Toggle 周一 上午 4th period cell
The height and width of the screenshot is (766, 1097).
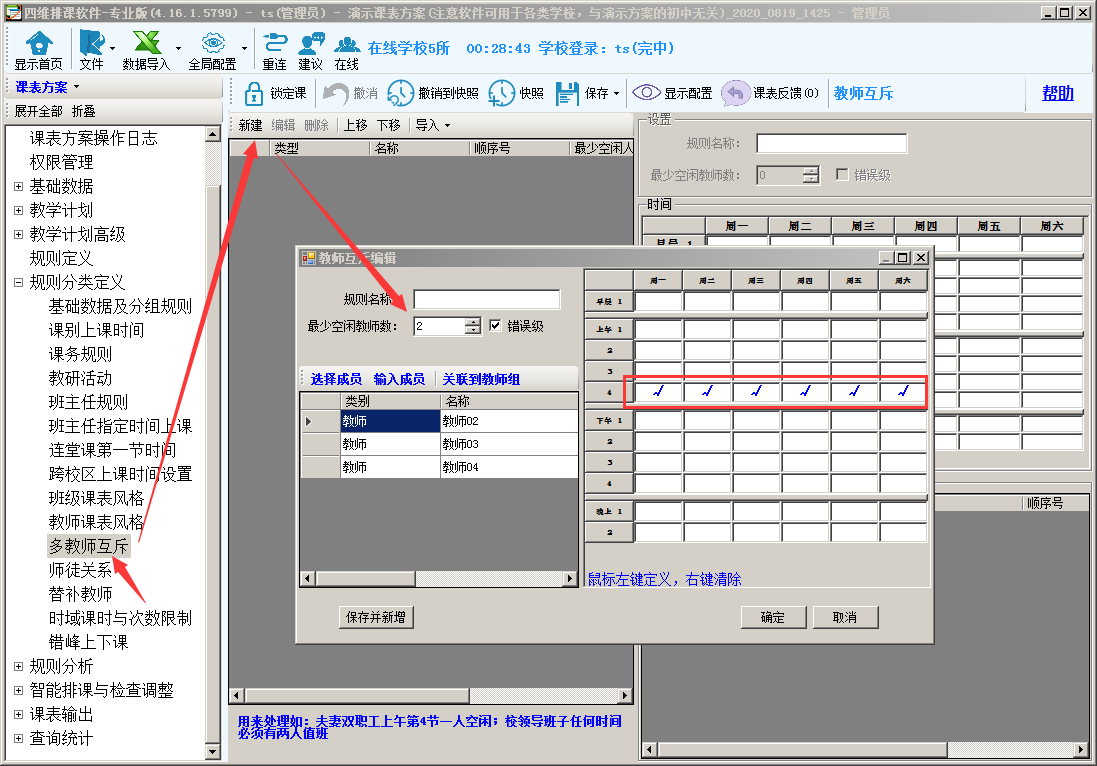pyautogui.click(x=658, y=392)
